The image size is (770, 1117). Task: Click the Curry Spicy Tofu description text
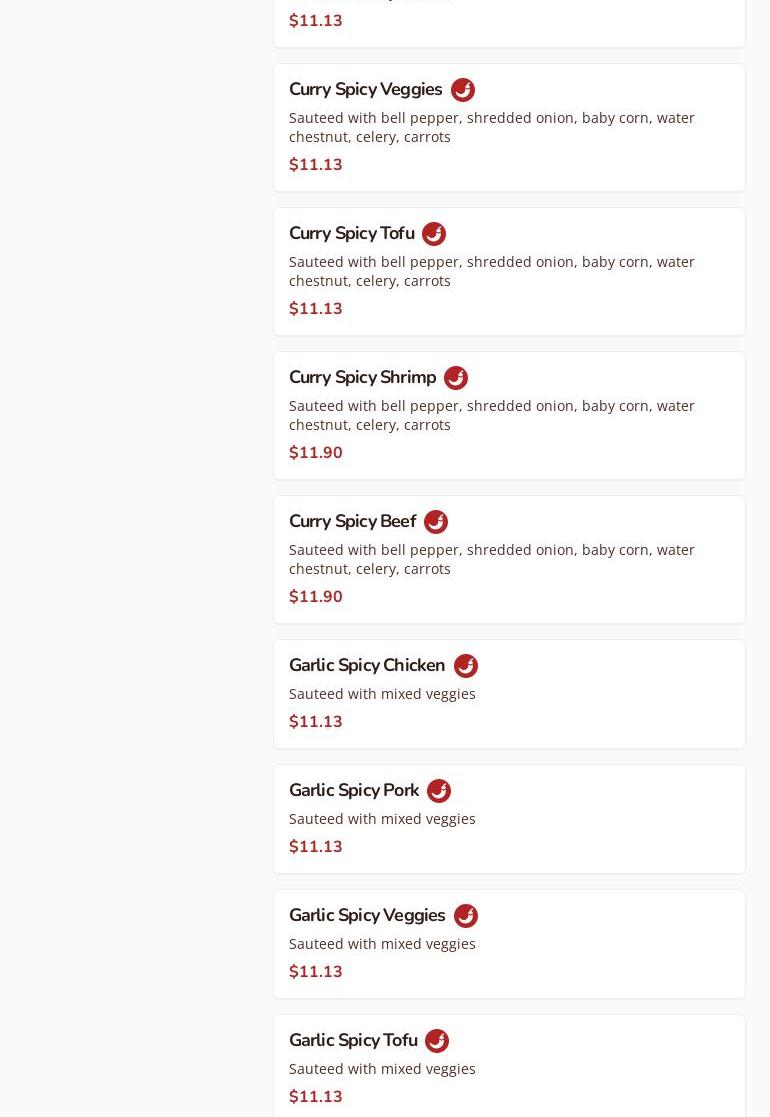click(x=491, y=271)
